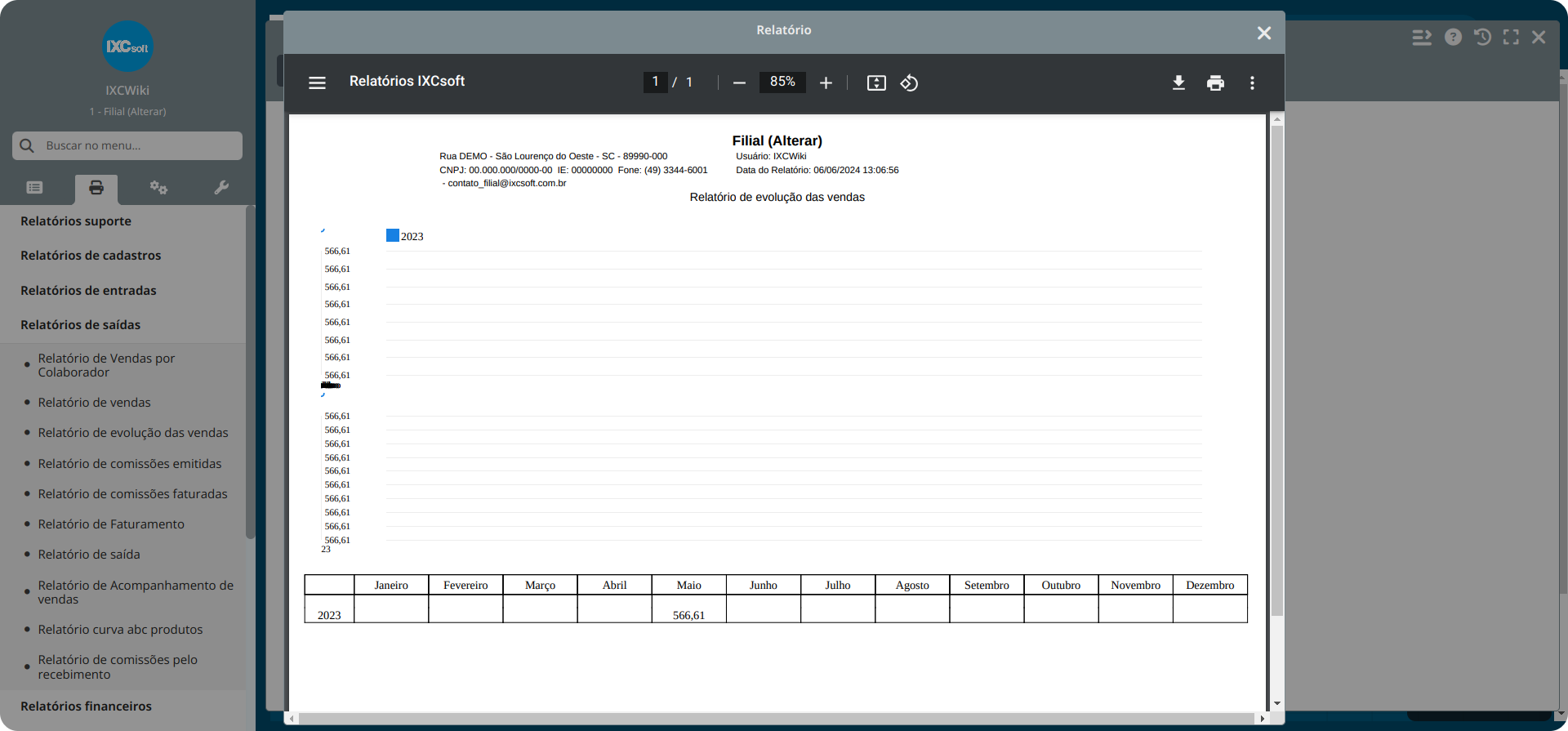Open the gears settings sidebar tab
The image size is (1568, 731).
(x=158, y=188)
